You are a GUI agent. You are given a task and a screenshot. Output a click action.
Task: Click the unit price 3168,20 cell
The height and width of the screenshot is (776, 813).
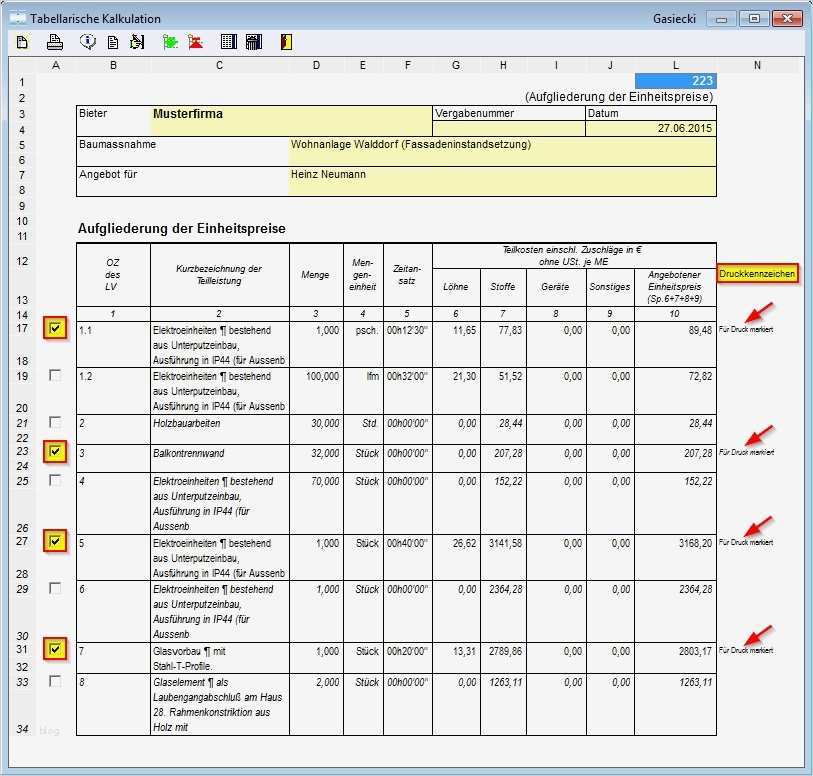coord(676,557)
